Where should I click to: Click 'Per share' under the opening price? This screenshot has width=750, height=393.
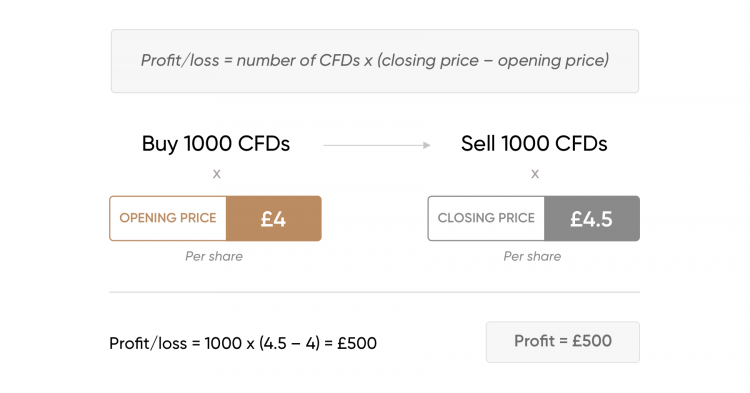click(x=214, y=256)
